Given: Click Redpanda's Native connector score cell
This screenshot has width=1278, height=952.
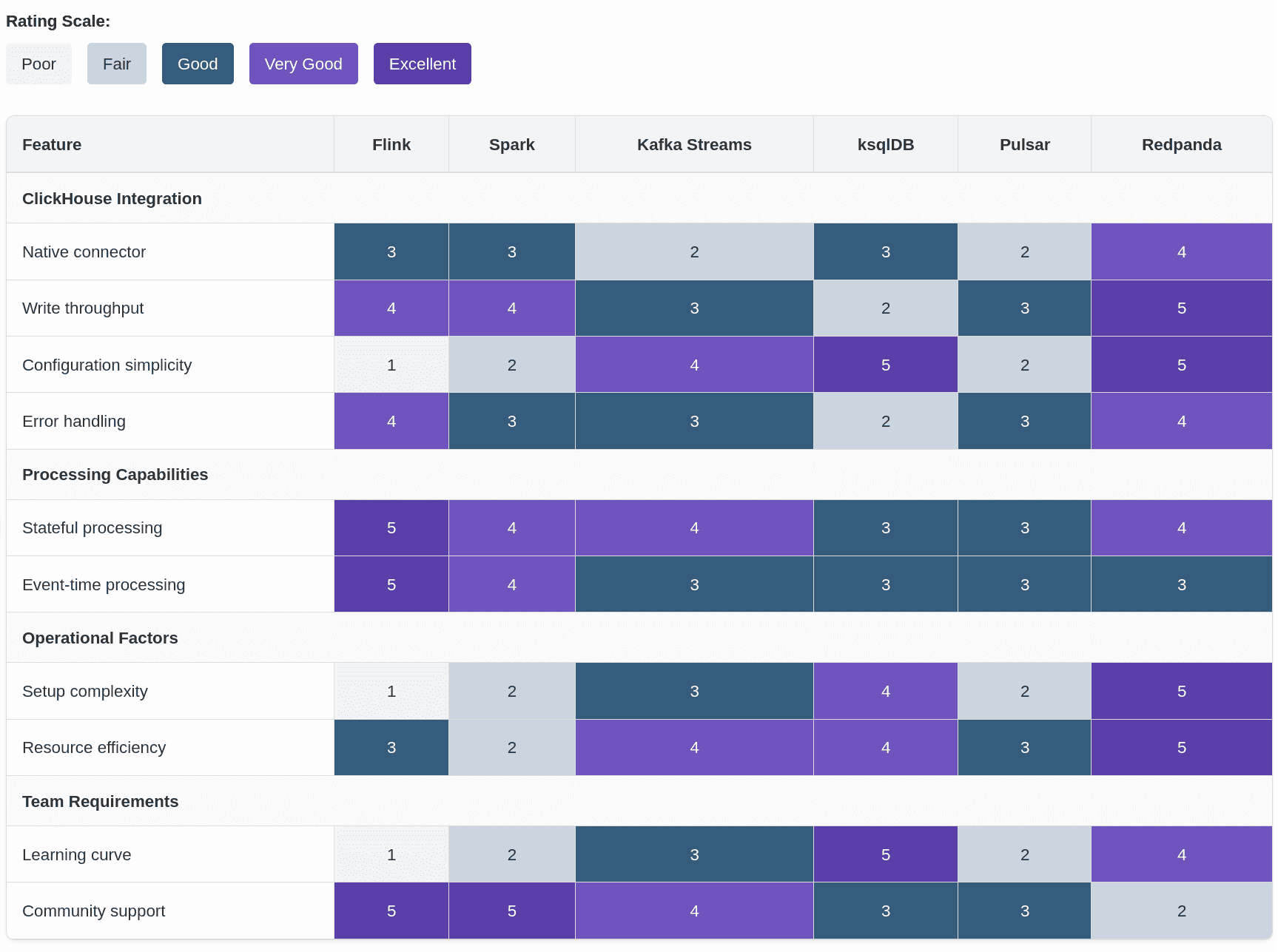Looking at the screenshot, I should point(1182,251).
